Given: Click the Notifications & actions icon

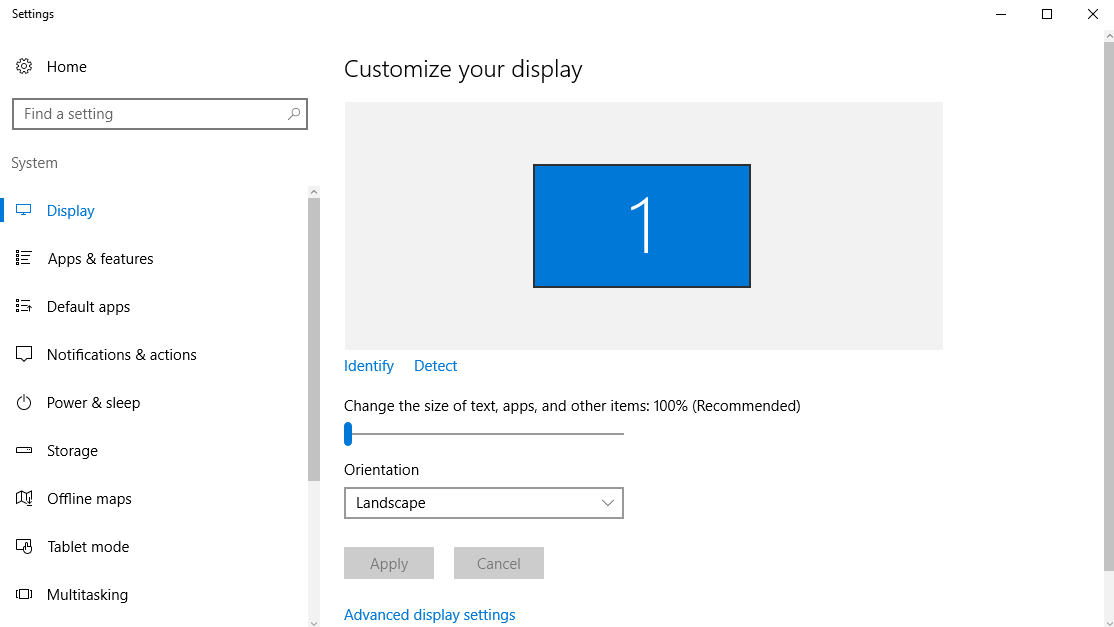Looking at the screenshot, I should (24, 354).
